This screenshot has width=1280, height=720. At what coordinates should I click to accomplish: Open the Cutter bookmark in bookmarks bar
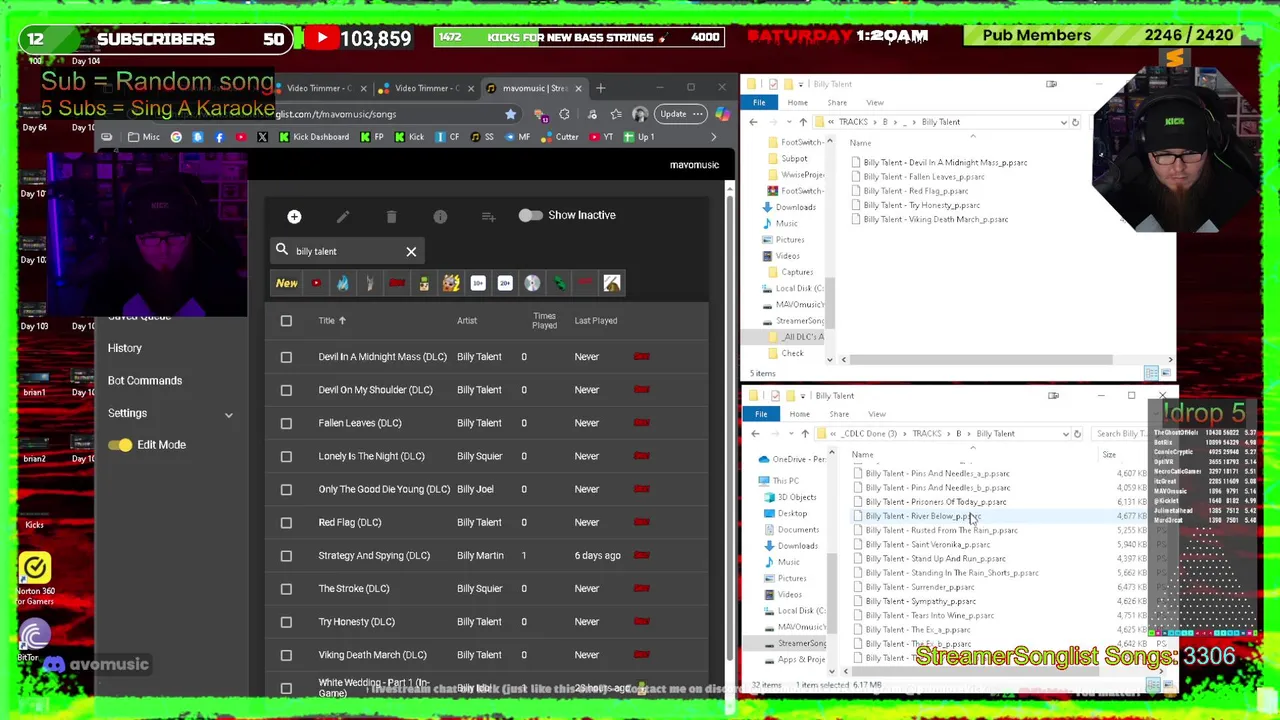[x=560, y=137]
